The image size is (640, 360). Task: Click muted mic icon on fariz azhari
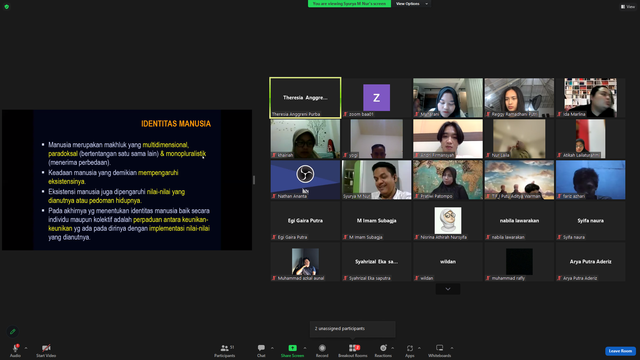click(x=560, y=196)
